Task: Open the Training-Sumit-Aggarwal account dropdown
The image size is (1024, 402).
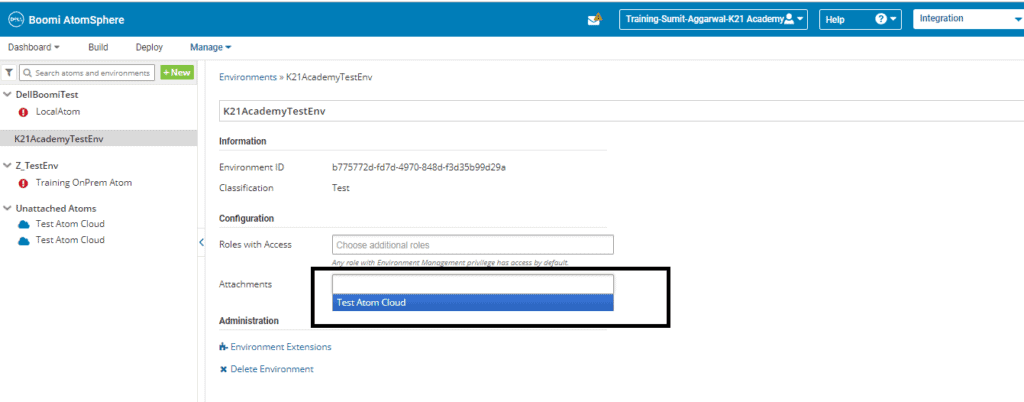Action: [x=713, y=19]
